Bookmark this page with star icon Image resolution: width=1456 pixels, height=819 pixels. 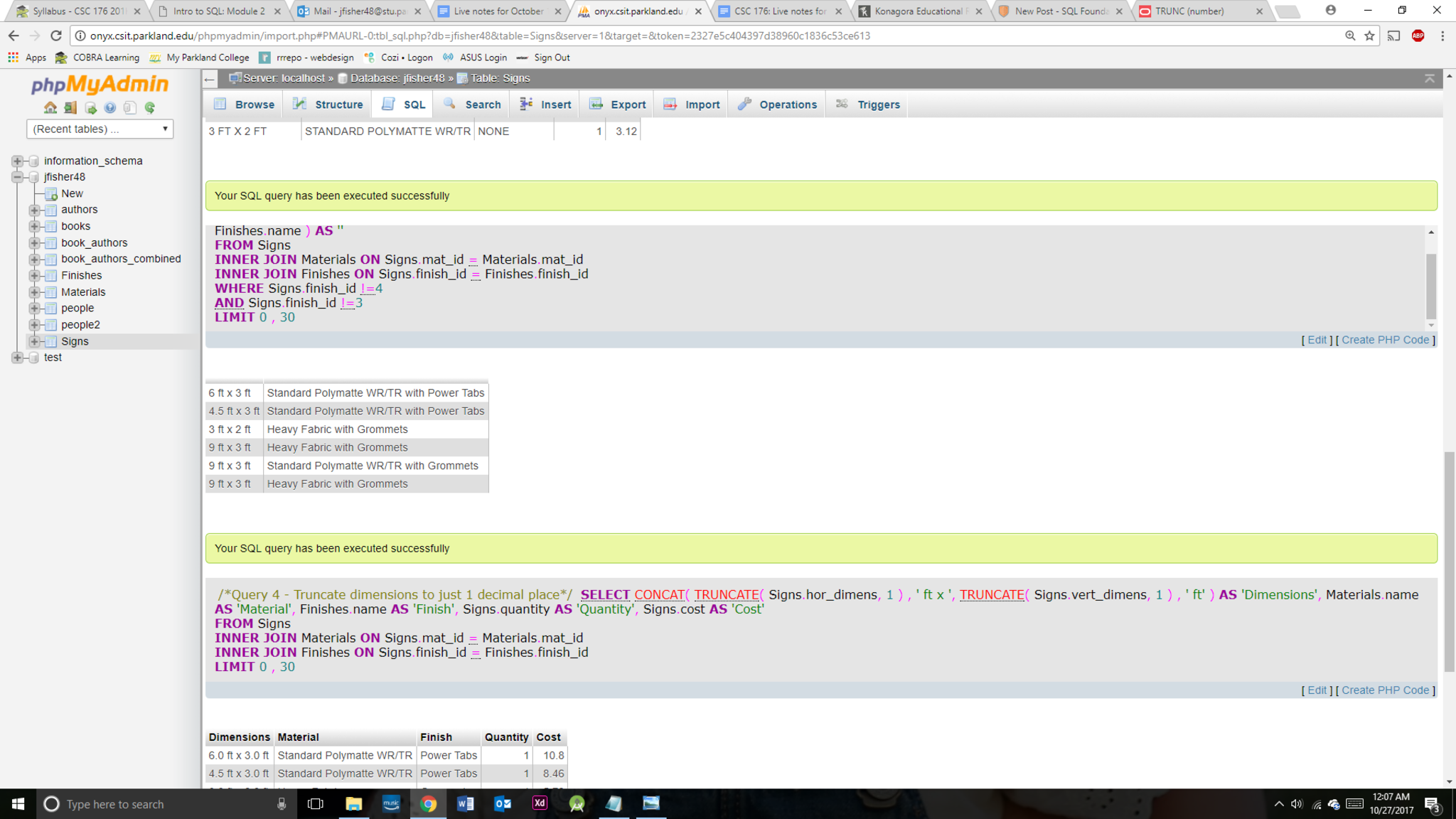coord(1369,36)
